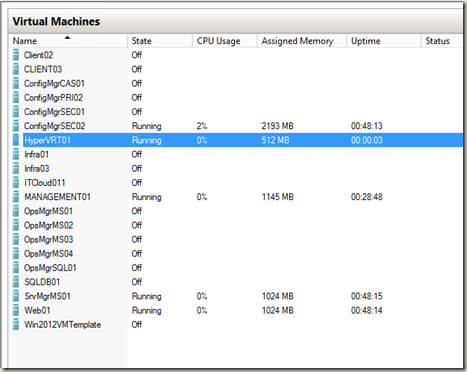Select the Web01 virtual machine name

coord(37,310)
